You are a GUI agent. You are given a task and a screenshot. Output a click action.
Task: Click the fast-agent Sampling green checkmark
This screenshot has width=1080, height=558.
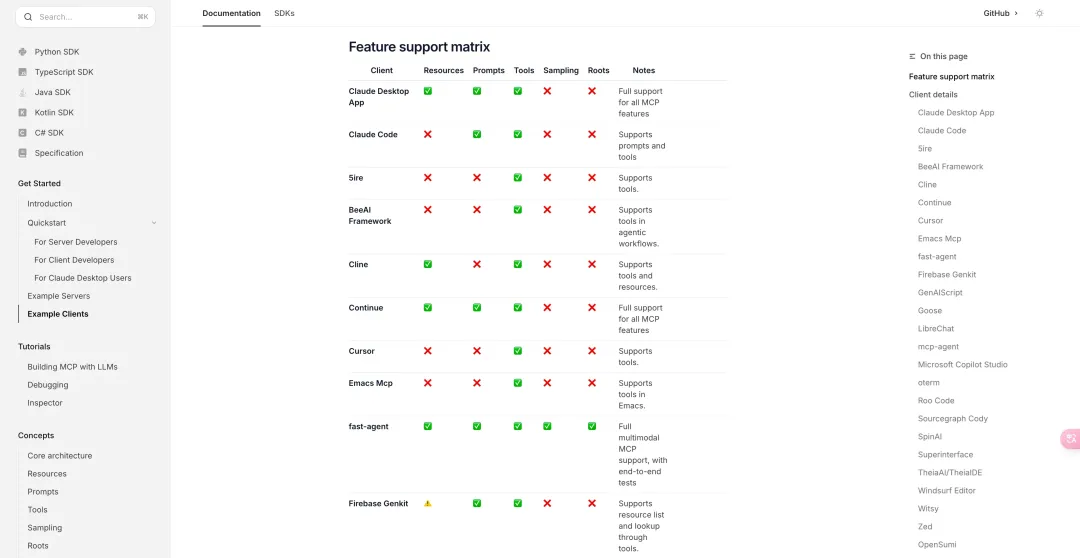click(547, 426)
